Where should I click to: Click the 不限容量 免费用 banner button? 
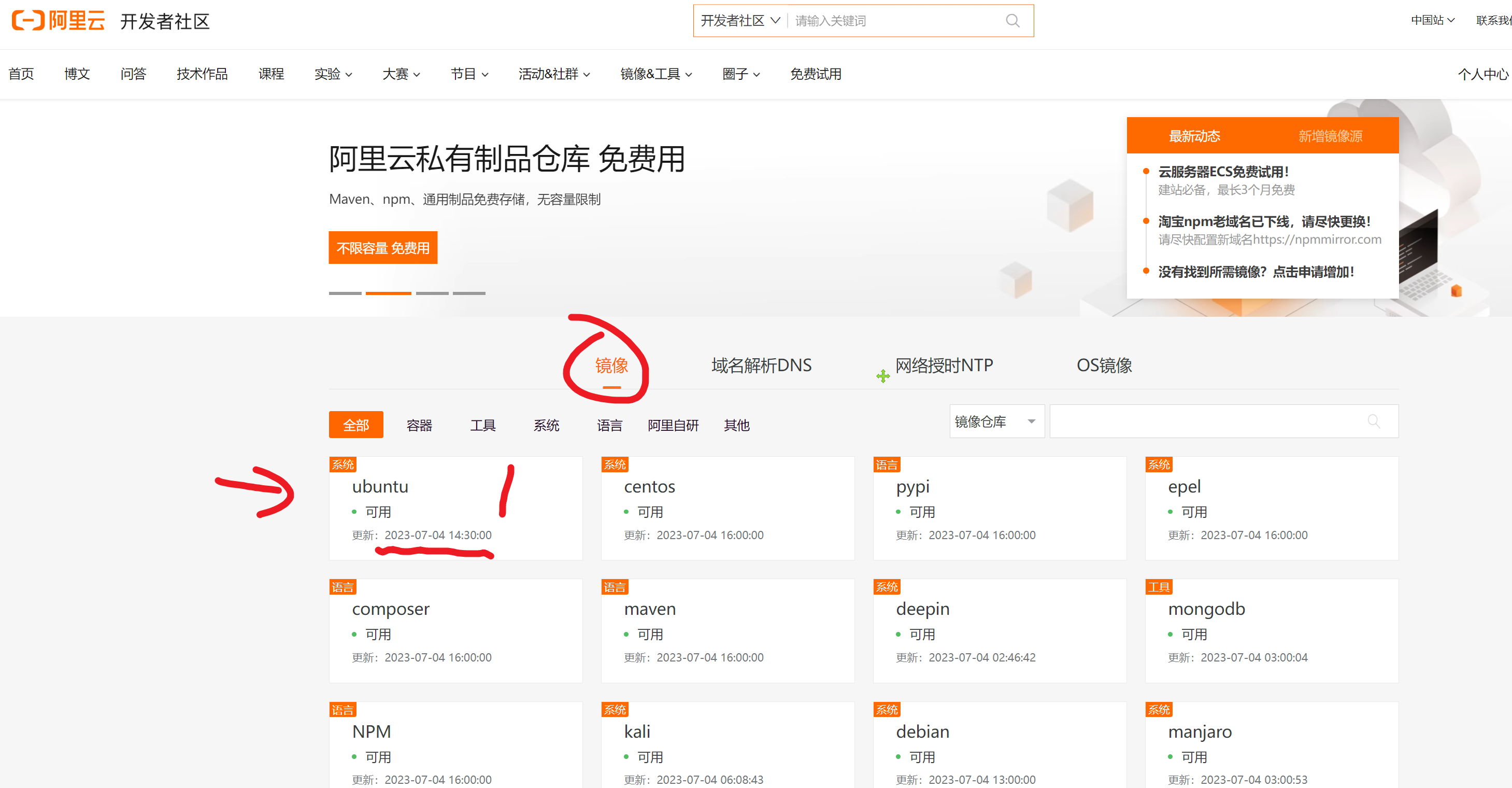pos(383,248)
